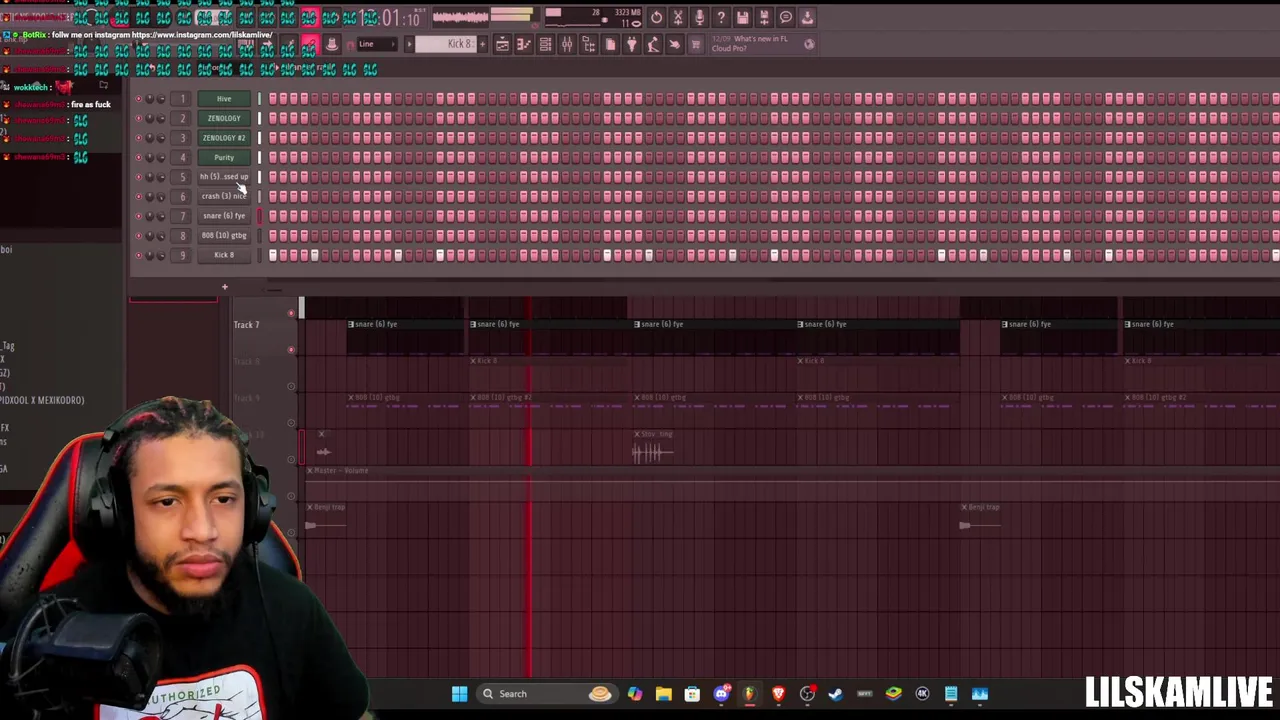Screen dimensions: 1280x720
Task: Select the 808 (10) gtbg channel button
Action: (224, 236)
